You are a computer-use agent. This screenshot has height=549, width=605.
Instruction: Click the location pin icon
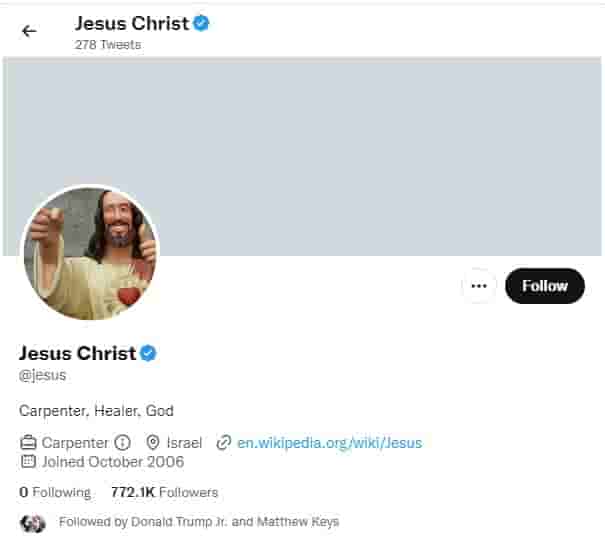153,442
